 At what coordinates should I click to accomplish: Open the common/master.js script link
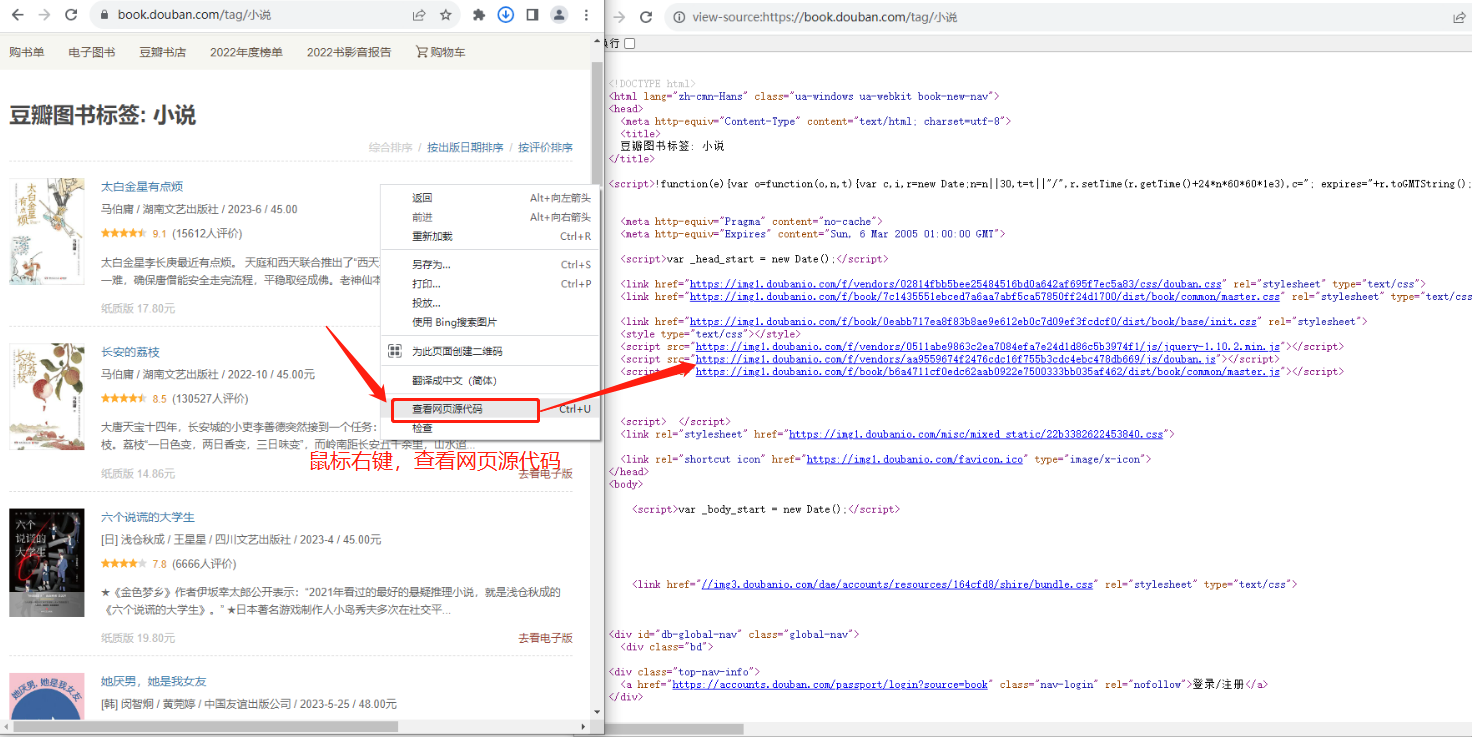(988, 372)
